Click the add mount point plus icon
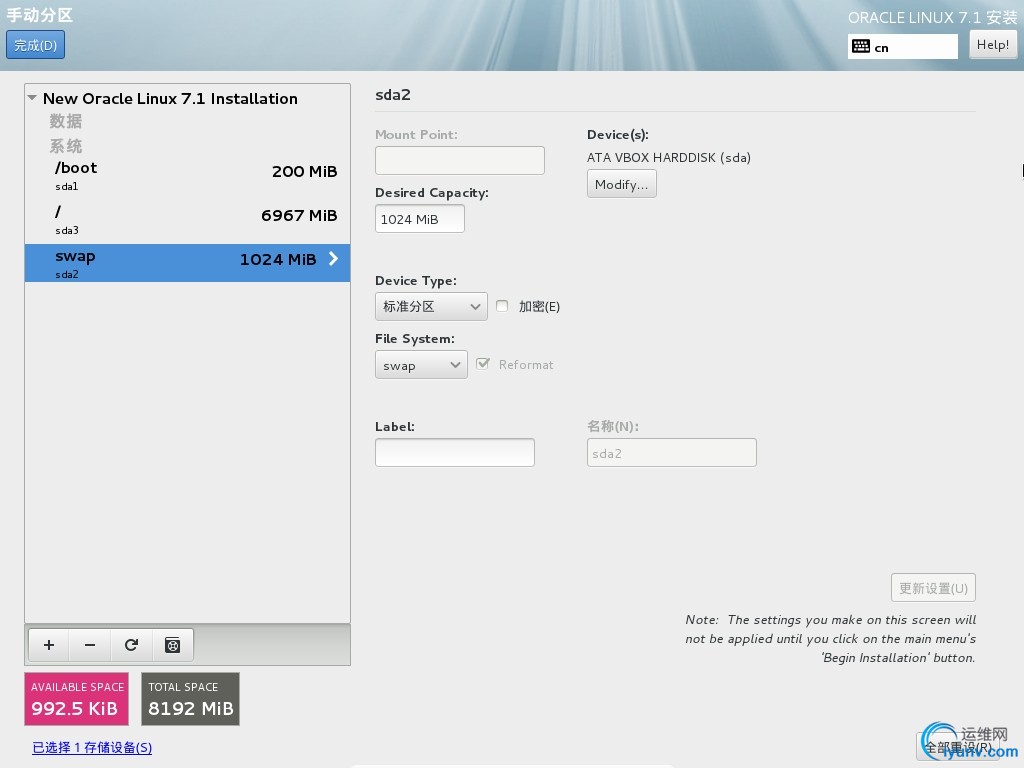1024x768 pixels. (49, 645)
